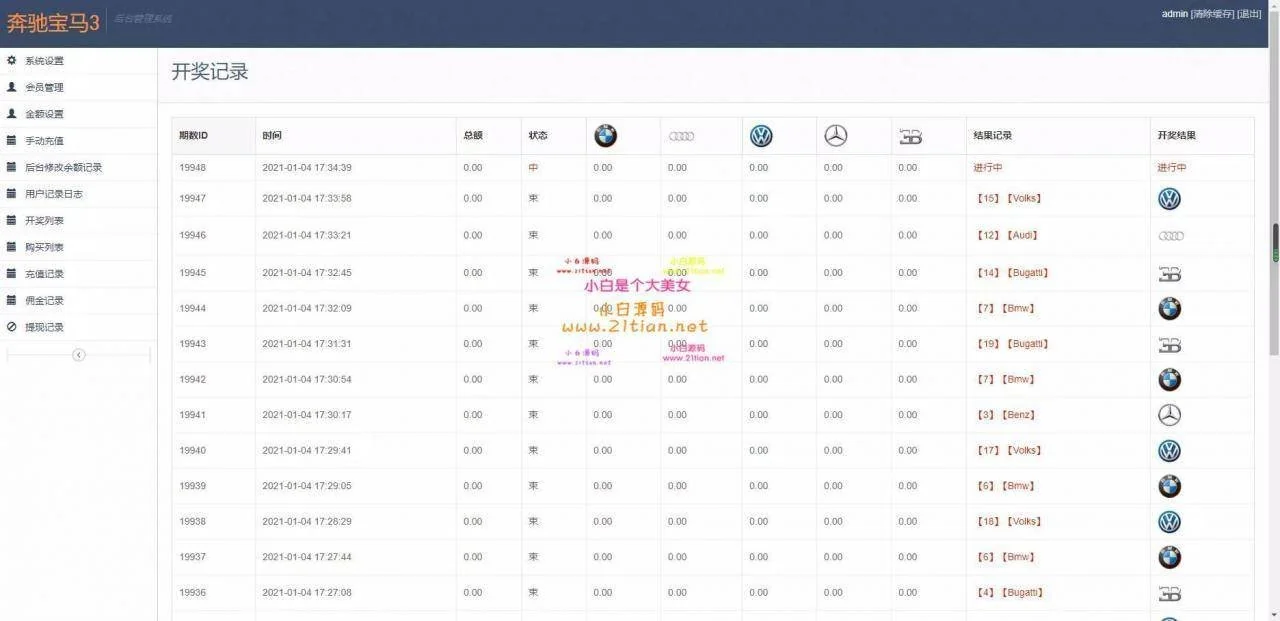
Task: Click the Mercedes-Benz star column header
Action: 835,136
